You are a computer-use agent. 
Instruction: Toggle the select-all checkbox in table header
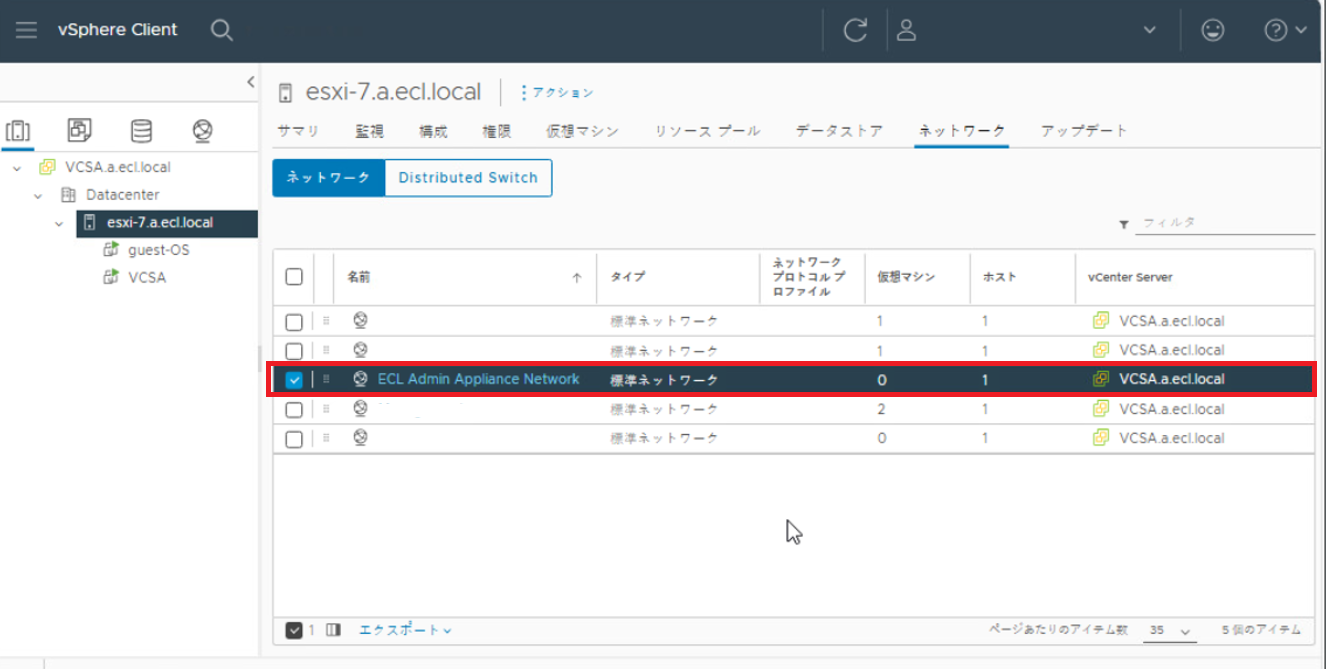294,277
